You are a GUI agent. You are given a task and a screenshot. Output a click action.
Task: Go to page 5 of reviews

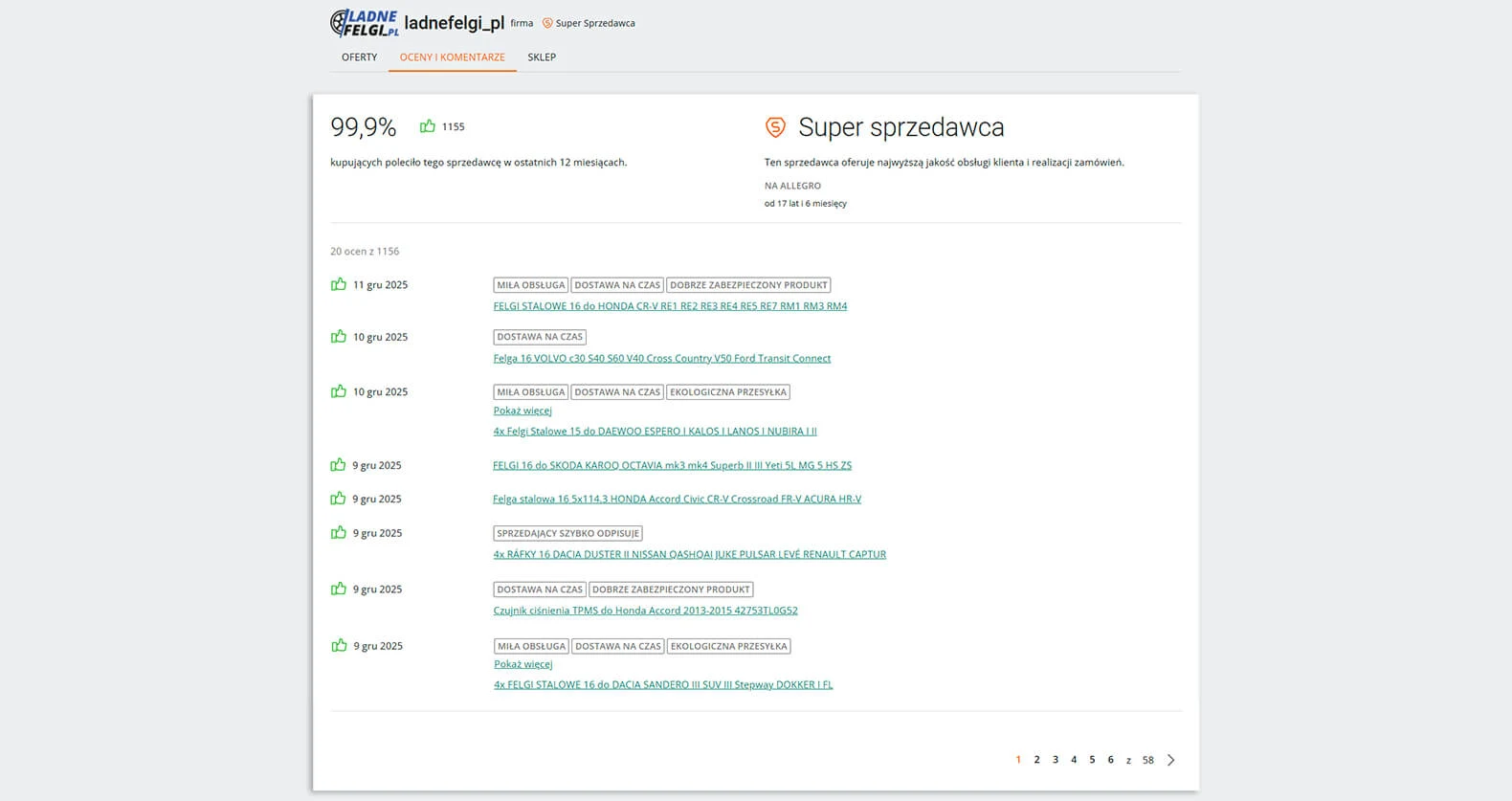pyautogui.click(x=1092, y=760)
